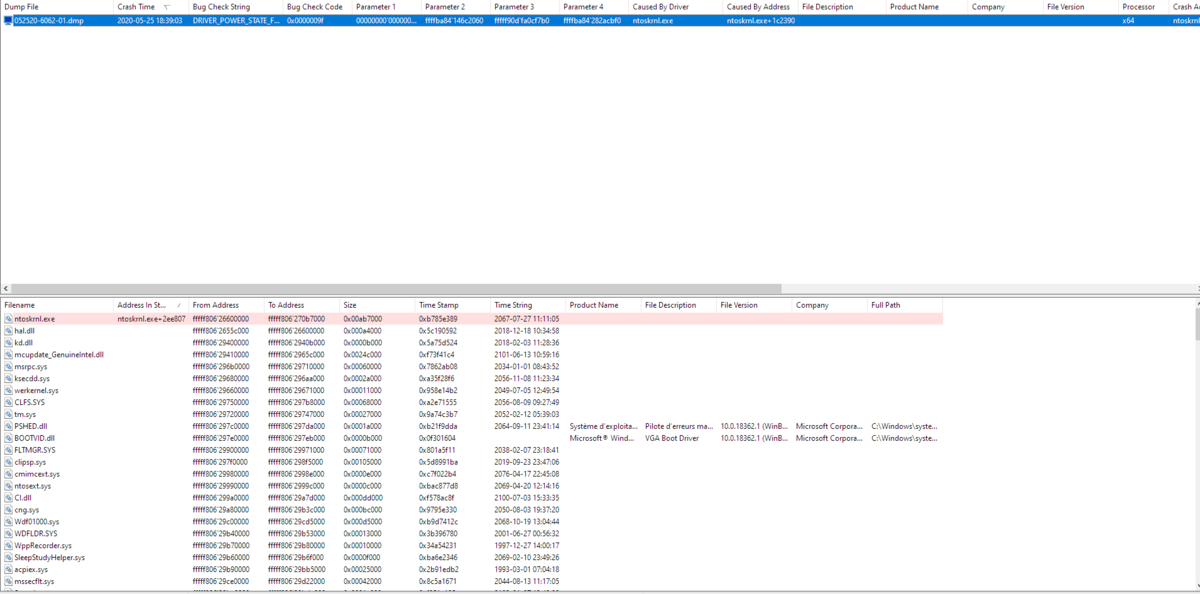Sort dumps by Crash Time column
1200x594 pixels.
tap(151, 7)
